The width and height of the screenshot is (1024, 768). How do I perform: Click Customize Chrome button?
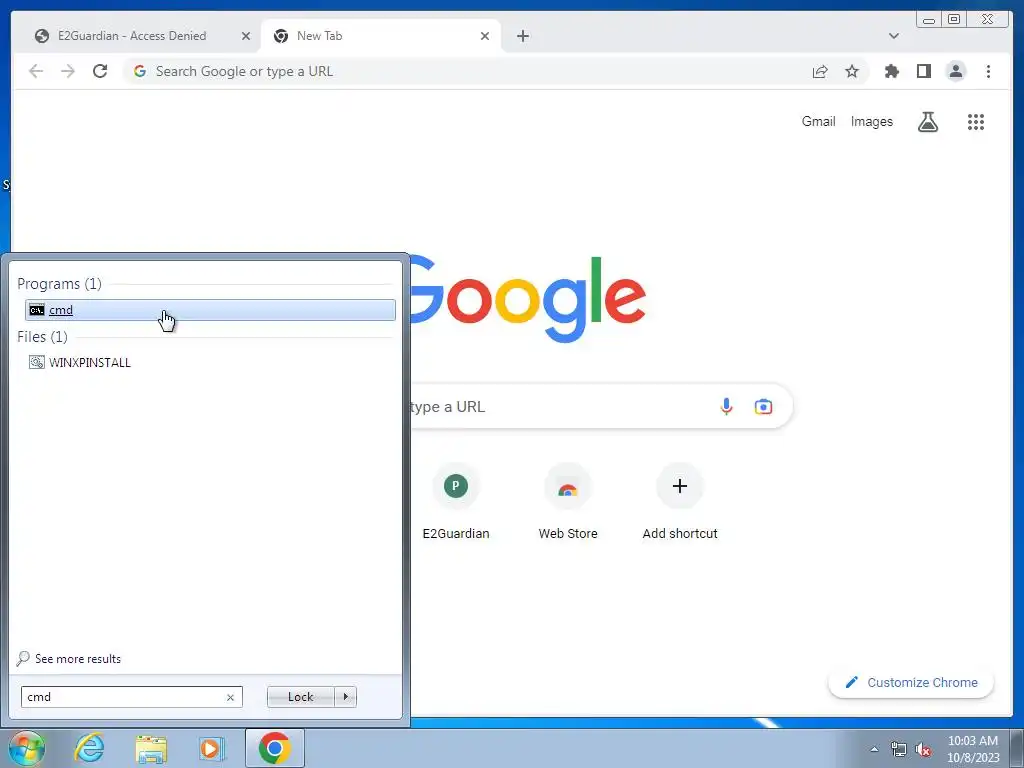coord(911,682)
